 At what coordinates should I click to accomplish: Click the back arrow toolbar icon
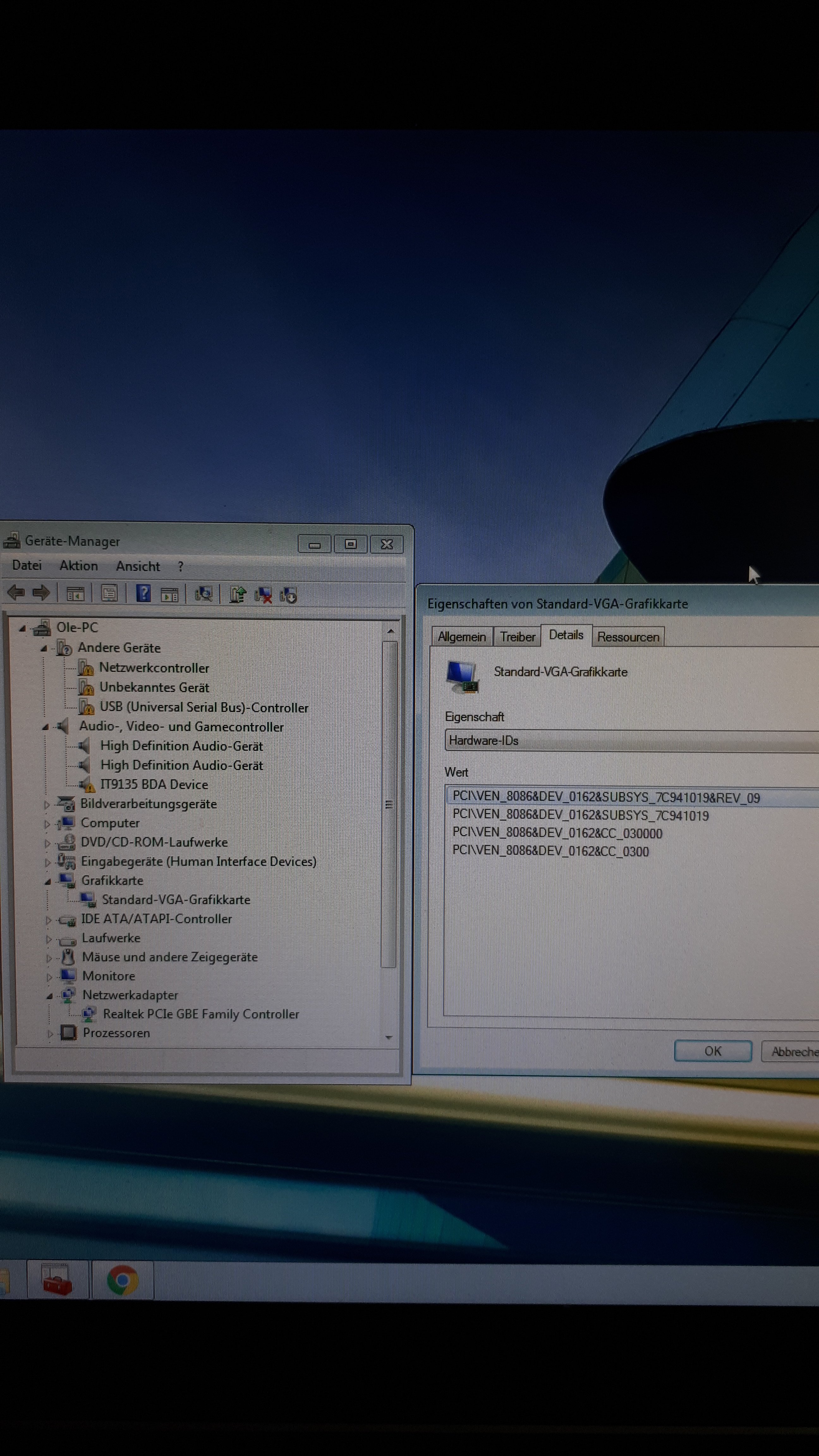tap(16, 593)
